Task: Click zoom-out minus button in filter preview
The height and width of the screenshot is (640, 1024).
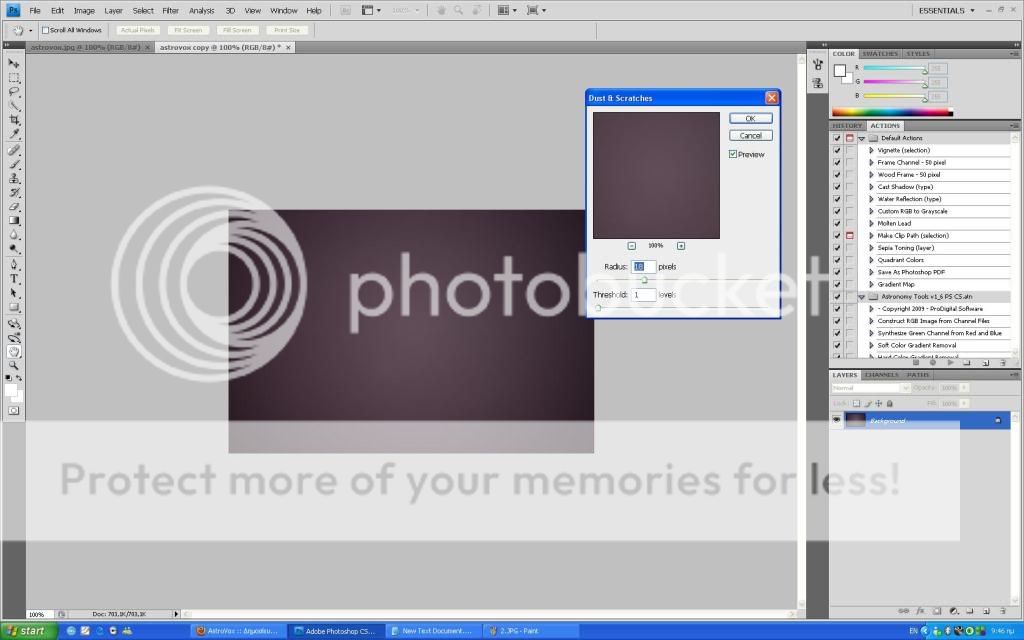Action: tap(632, 245)
